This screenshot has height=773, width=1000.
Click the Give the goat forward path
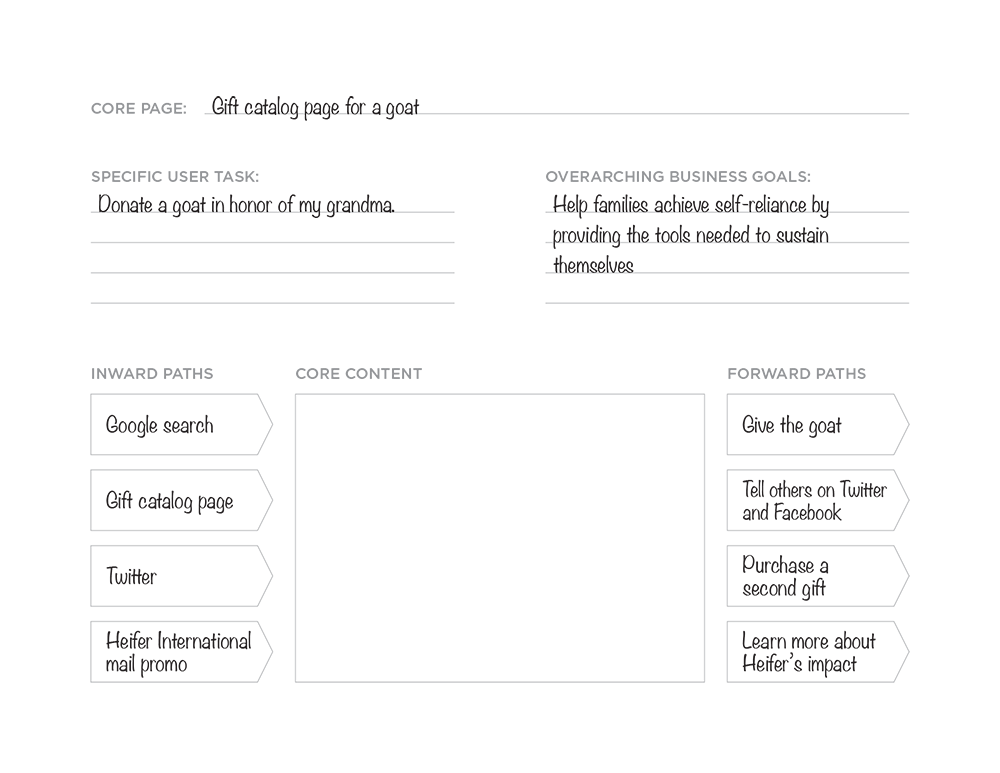point(818,425)
